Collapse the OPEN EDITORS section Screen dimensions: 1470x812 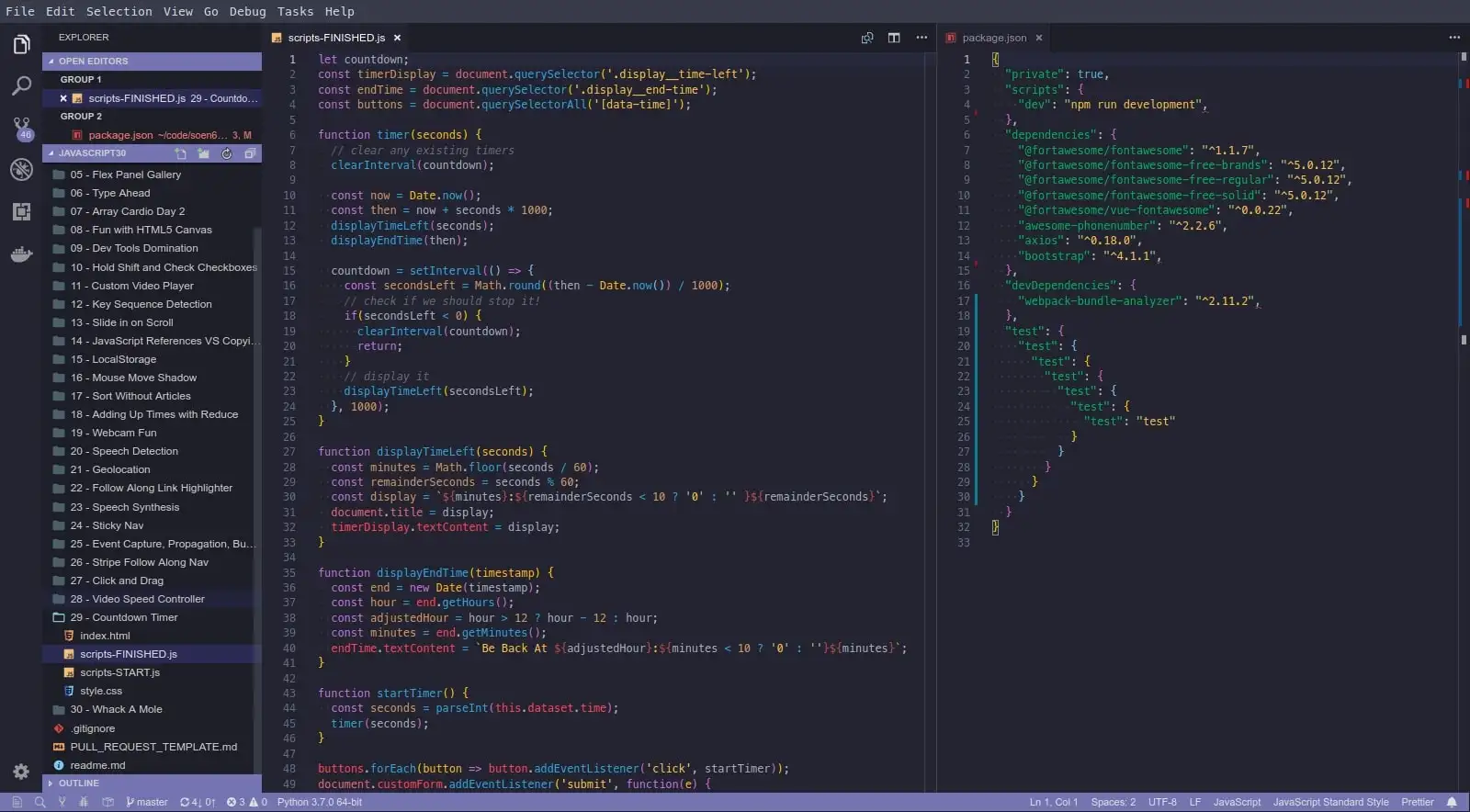point(152,61)
